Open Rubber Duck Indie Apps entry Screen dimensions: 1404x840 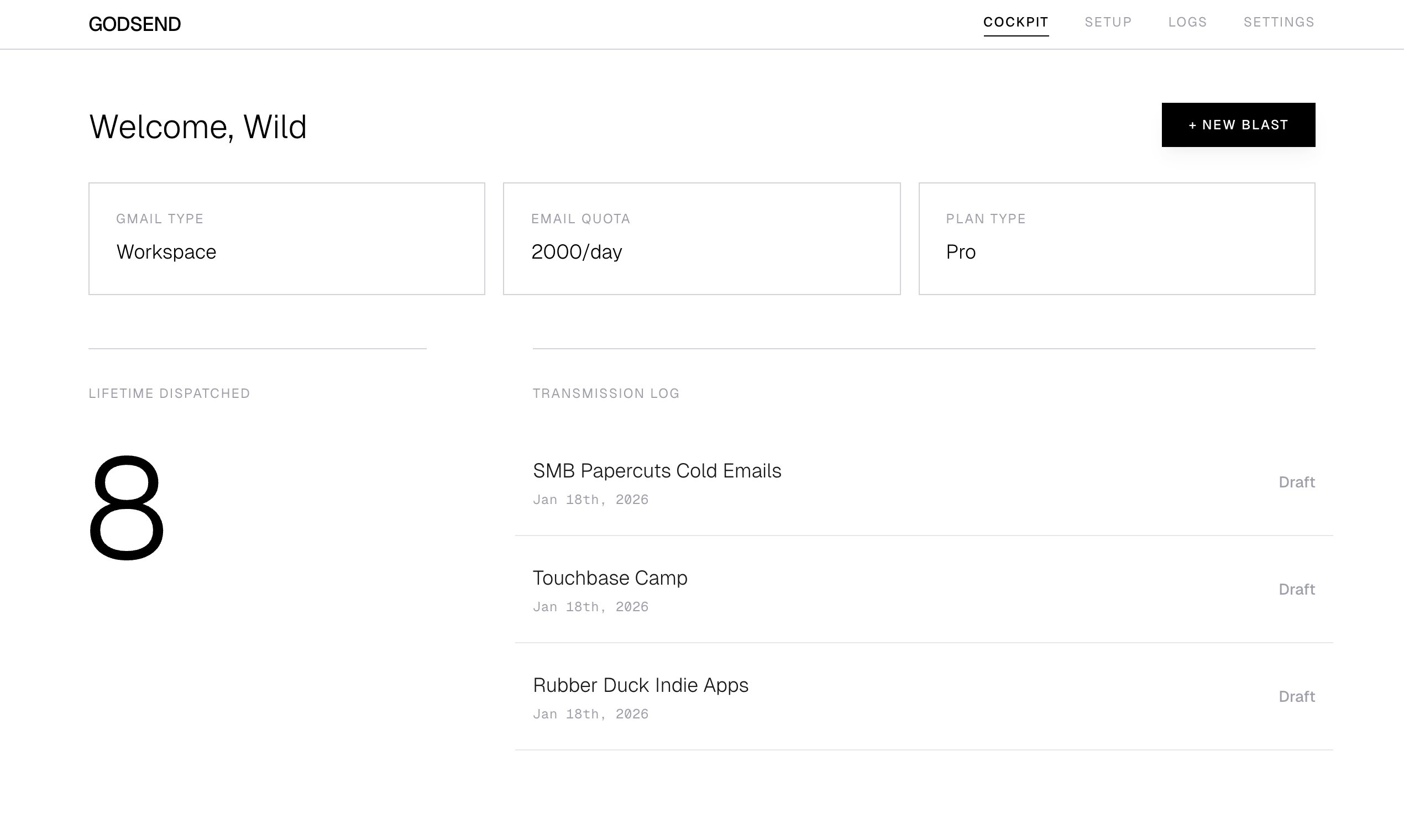click(640, 685)
